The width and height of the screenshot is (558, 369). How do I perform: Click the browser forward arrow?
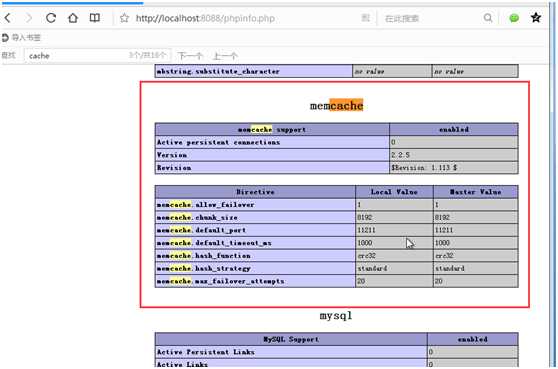coord(29,18)
